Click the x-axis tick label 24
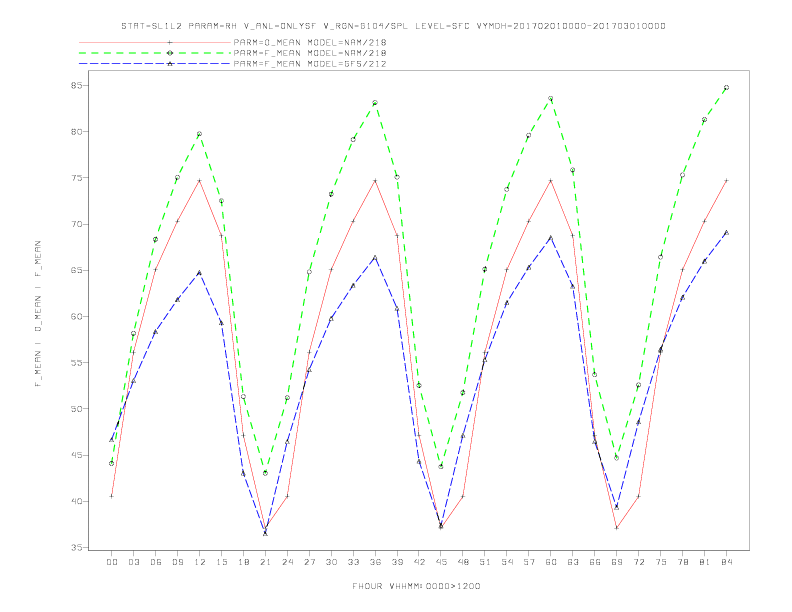 pos(287,562)
